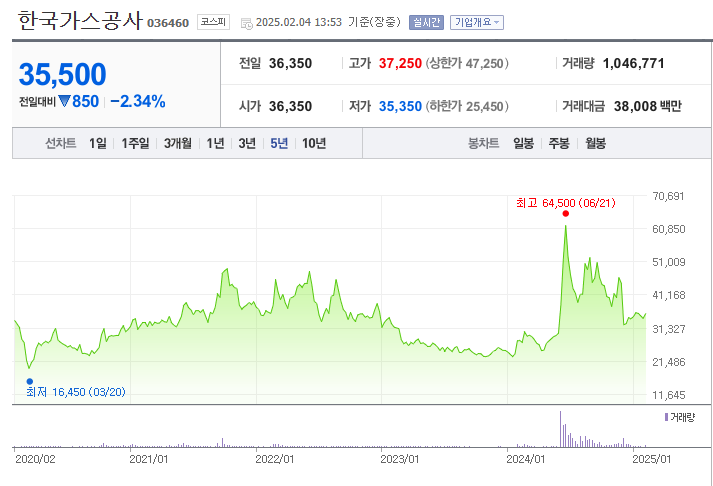
Task: Click the 저가 value 35,350
Action: 400,106
